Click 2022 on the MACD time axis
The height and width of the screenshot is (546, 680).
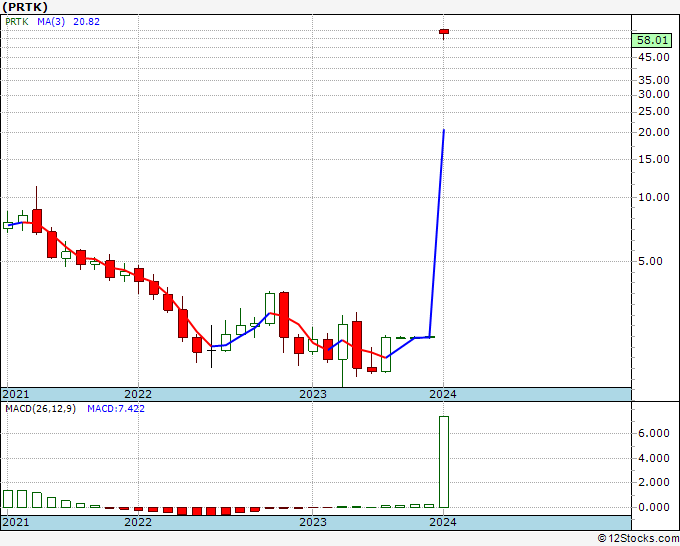138,522
